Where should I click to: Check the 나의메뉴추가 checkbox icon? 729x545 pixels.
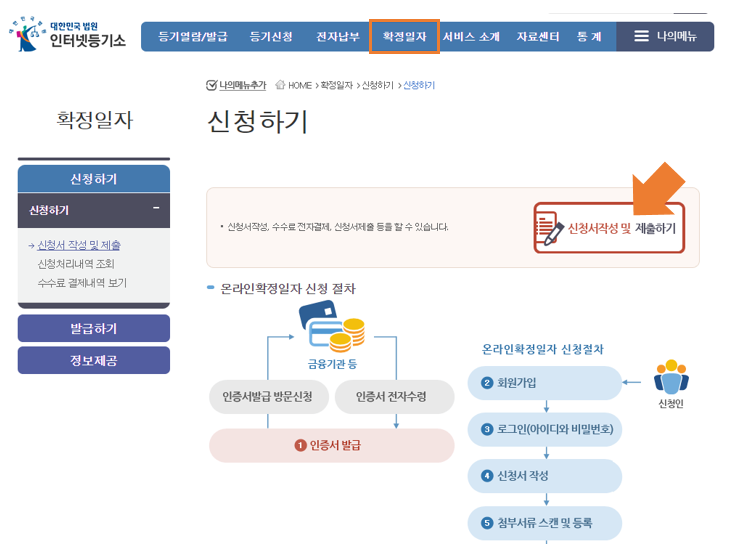[x=211, y=85]
